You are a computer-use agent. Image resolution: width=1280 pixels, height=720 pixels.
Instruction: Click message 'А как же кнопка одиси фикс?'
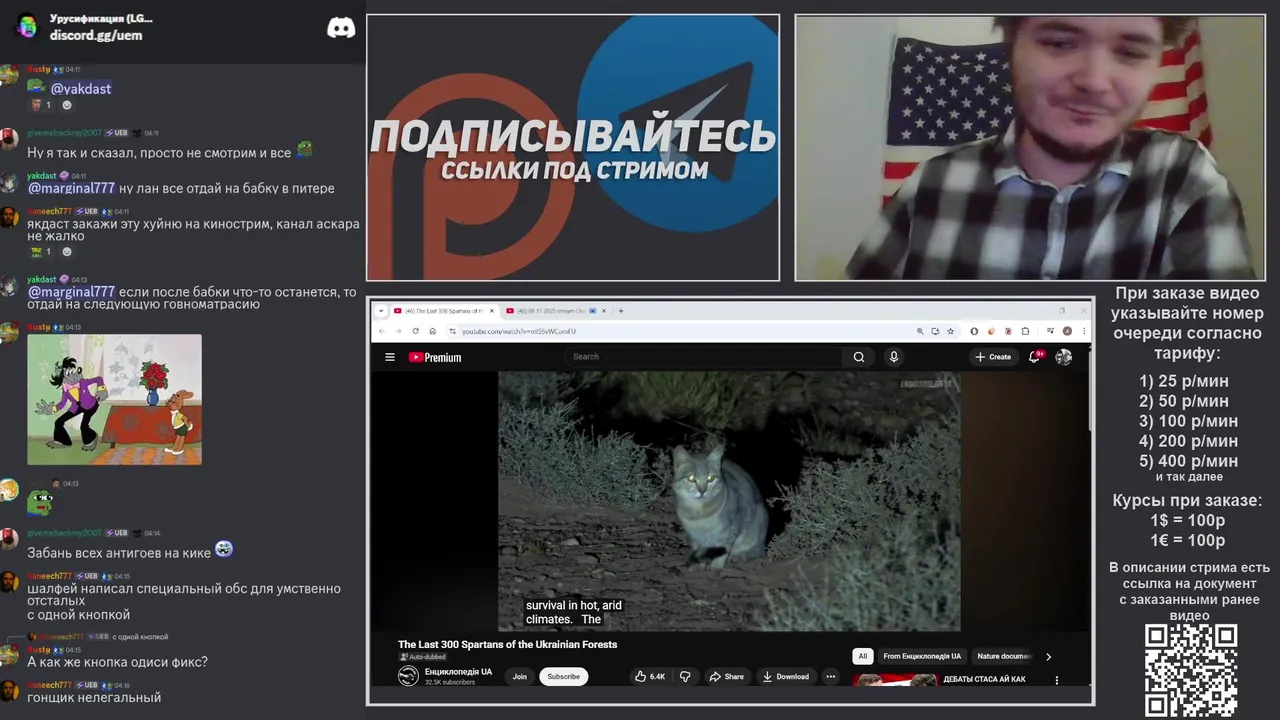click(x=117, y=662)
